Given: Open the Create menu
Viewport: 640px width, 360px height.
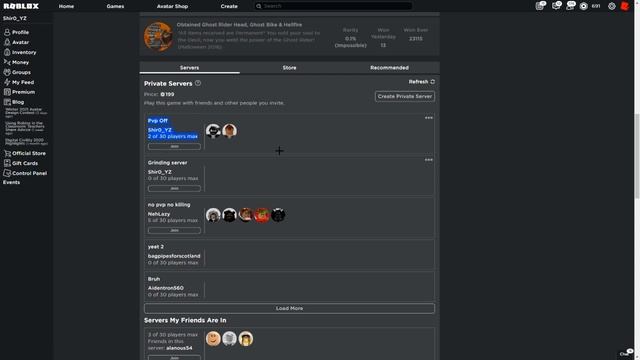Looking at the screenshot, I should coord(229,6).
